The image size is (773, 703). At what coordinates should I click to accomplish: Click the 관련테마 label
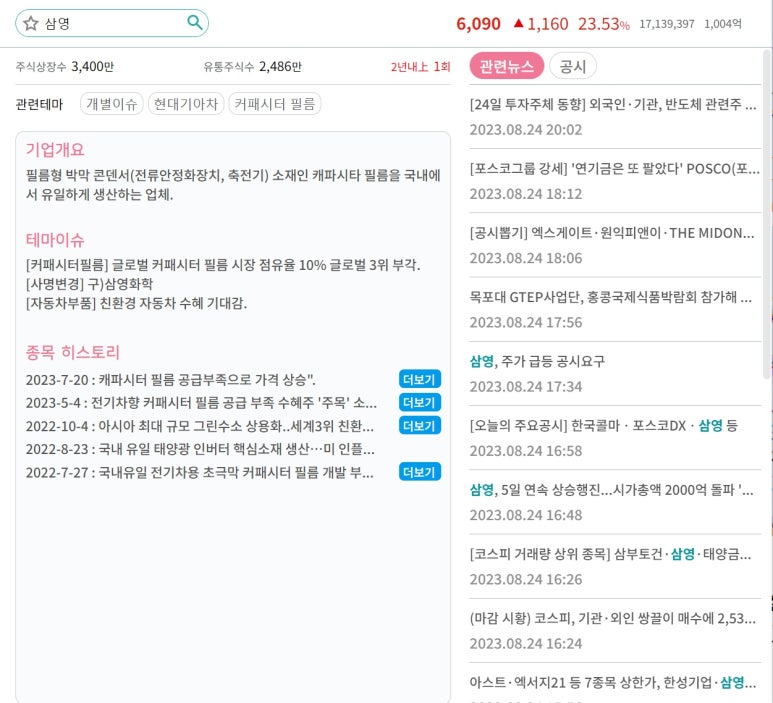click(x=39, y=104)
